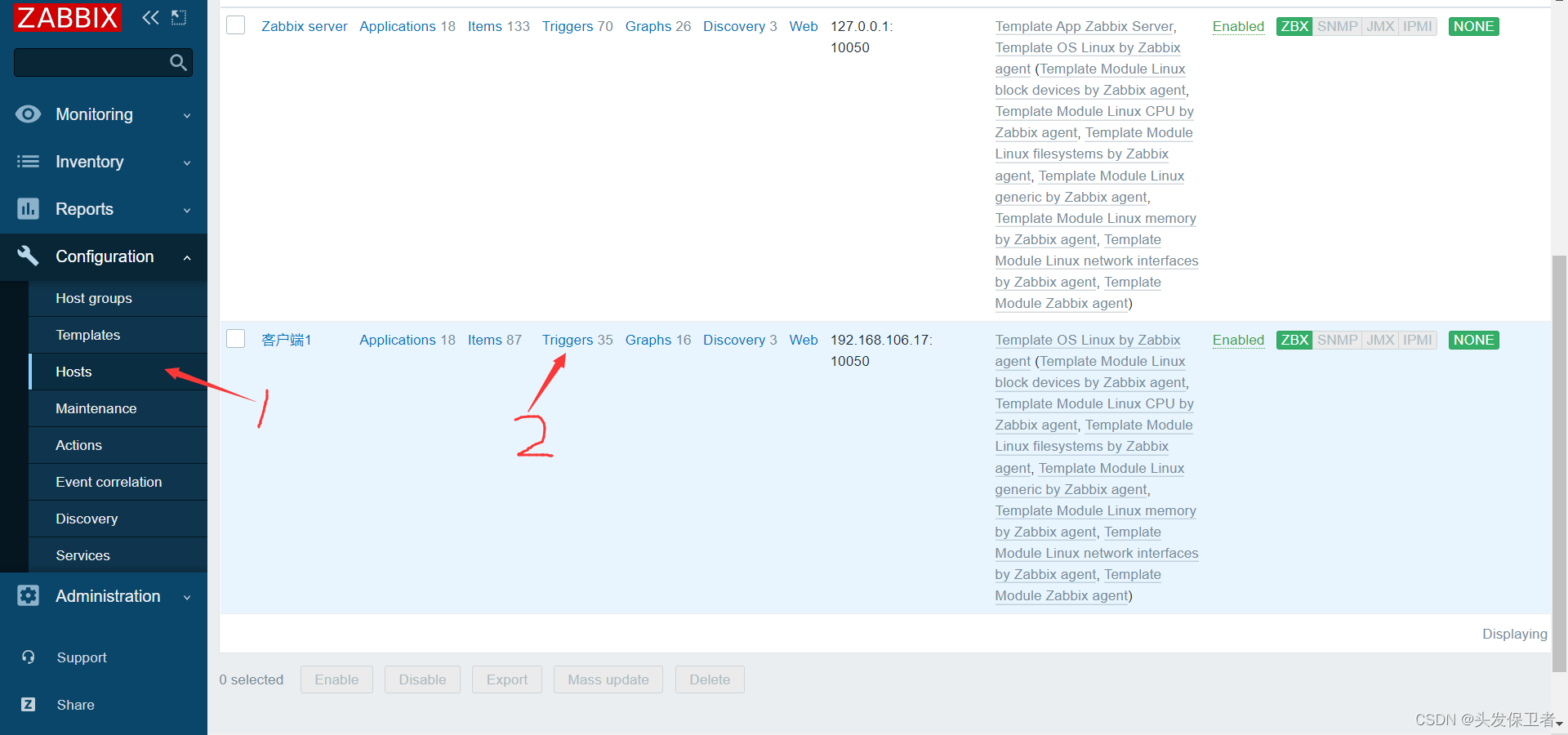Open Hosts submenu item
This screenshot has height=735, width=1568.
(x=118, y=372)
